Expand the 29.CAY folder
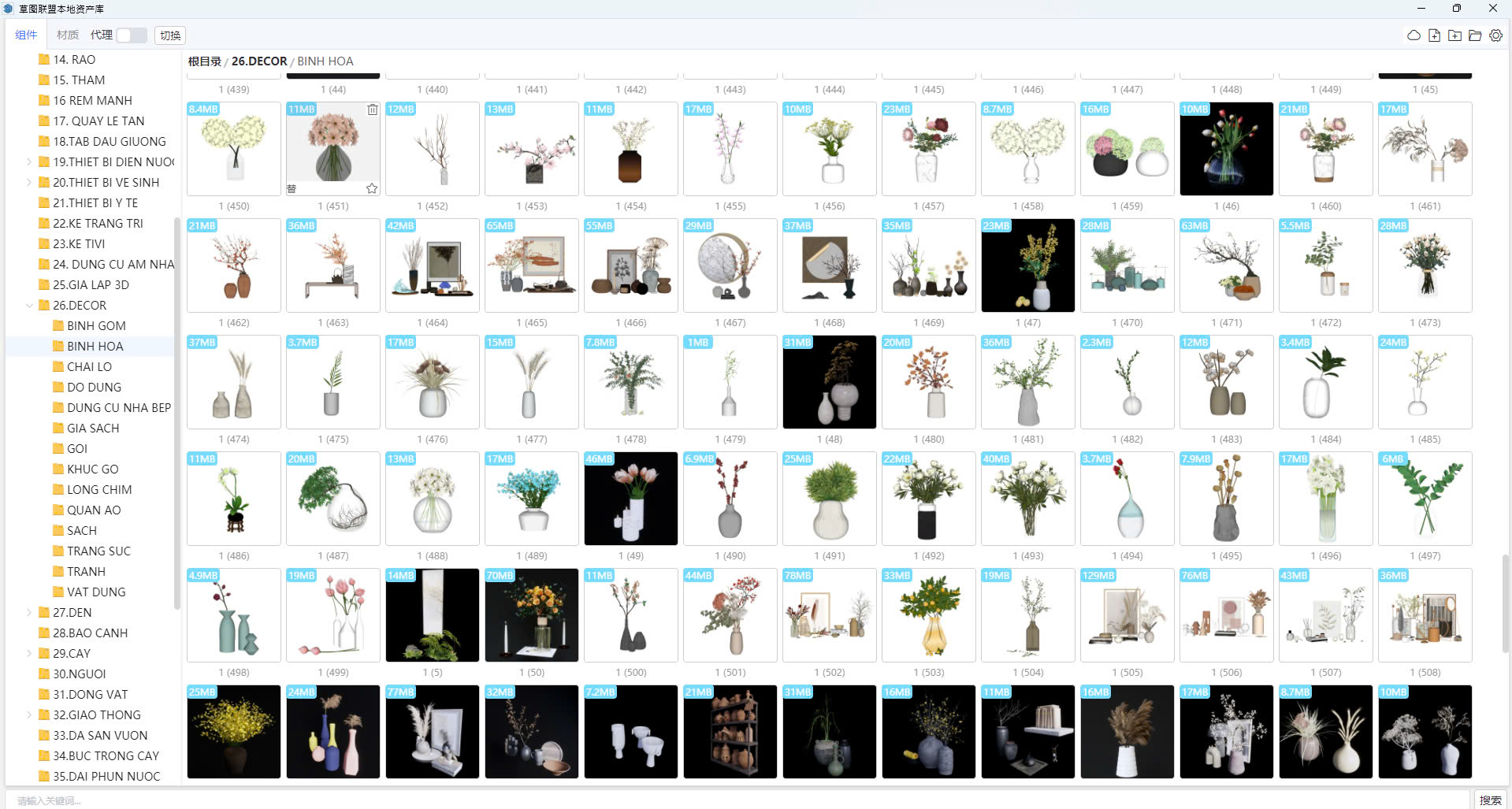The image size is (1512, 809). pyautogui.click(x=29, y=654)
